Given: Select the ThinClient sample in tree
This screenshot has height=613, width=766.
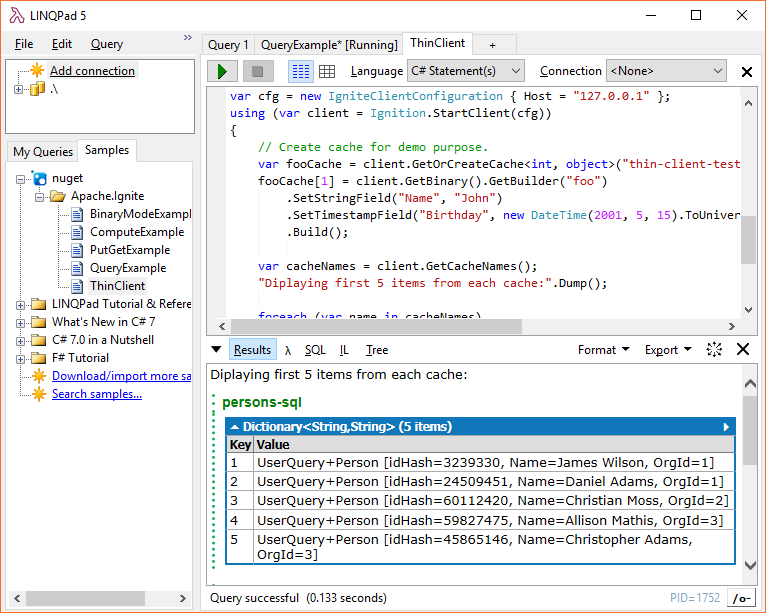Looking at the screenshot, I should pyautogui.click(x=117, y=286).
